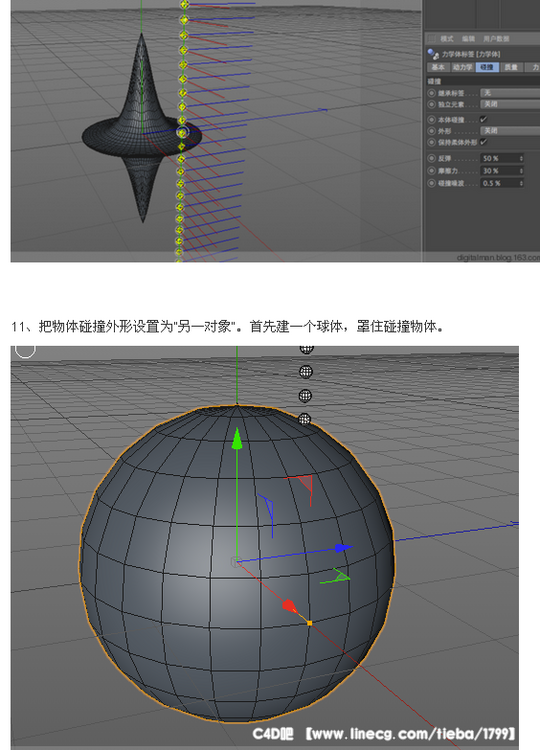
Task: Click the keyframe circle beside 继承标签
Action: click(432, 93)
